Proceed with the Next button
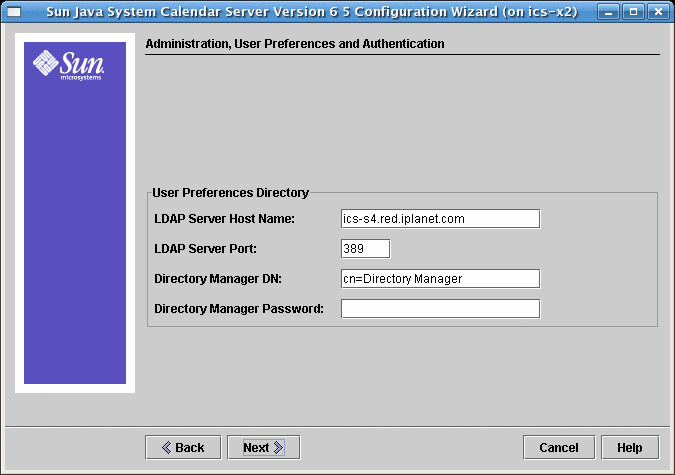Screen dimensions: 675x475 click(x=263, y=447)
